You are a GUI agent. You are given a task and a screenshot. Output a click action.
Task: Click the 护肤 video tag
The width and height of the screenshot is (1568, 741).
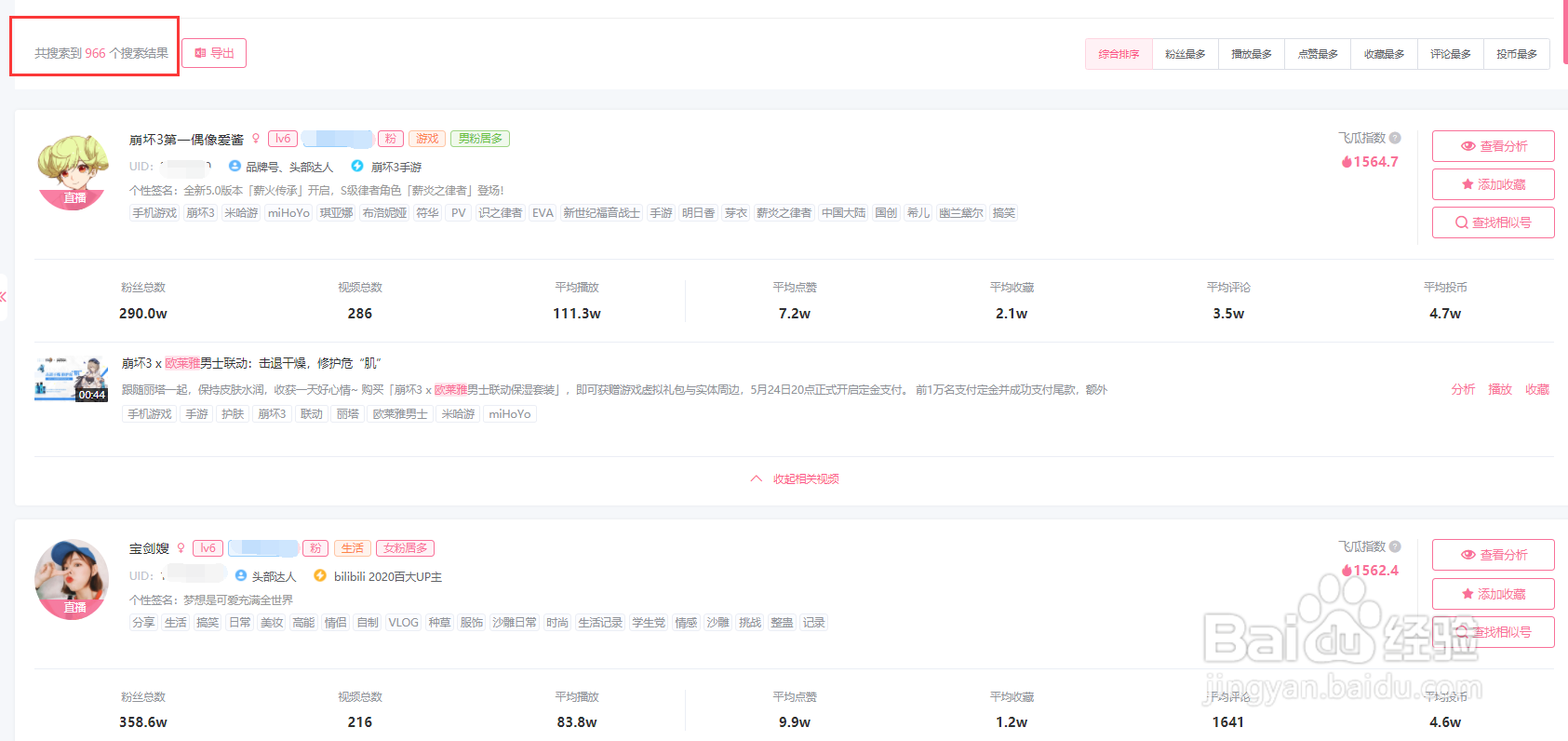233,414
